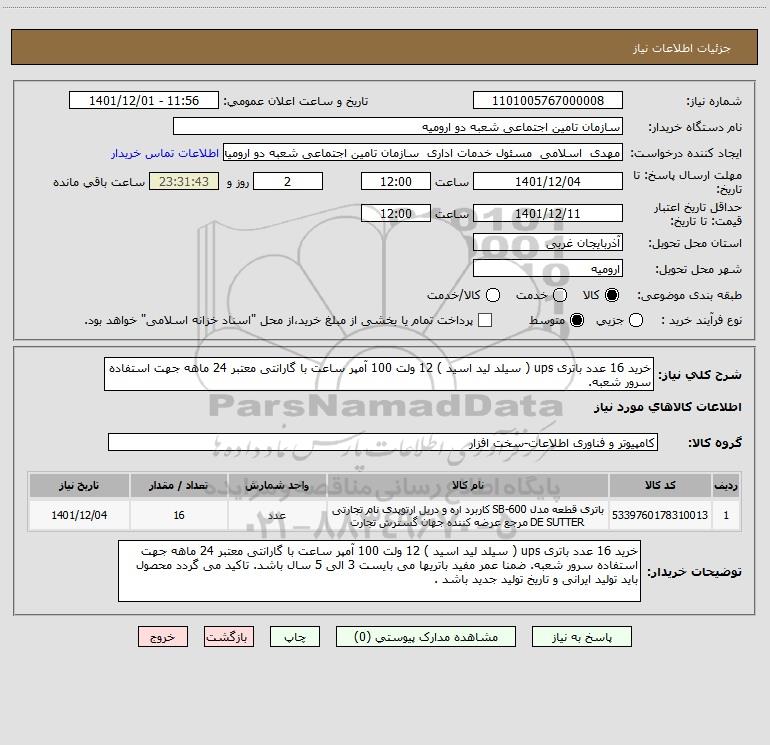Click the توضیحات خریدار text area
This screenshot has height=745, width=770.
(x=380, y=571)
